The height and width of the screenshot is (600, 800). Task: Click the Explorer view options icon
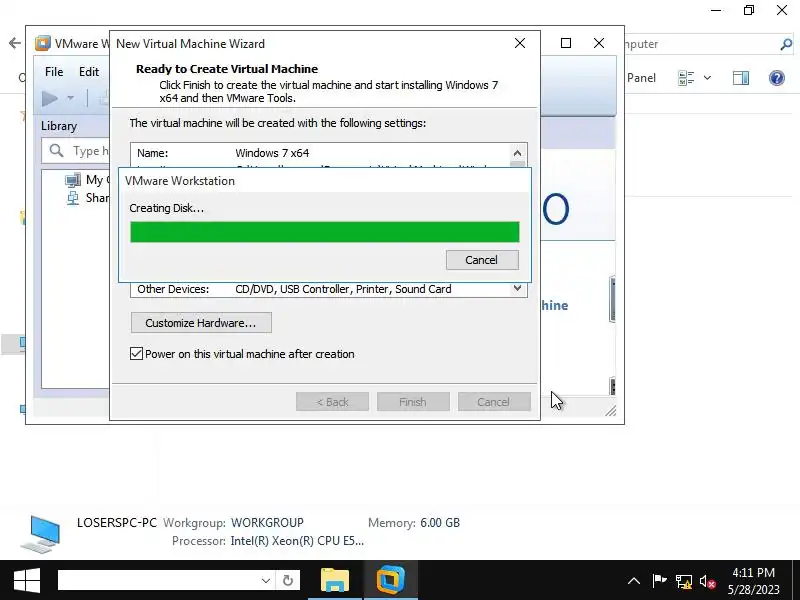[x=686, y=78]
